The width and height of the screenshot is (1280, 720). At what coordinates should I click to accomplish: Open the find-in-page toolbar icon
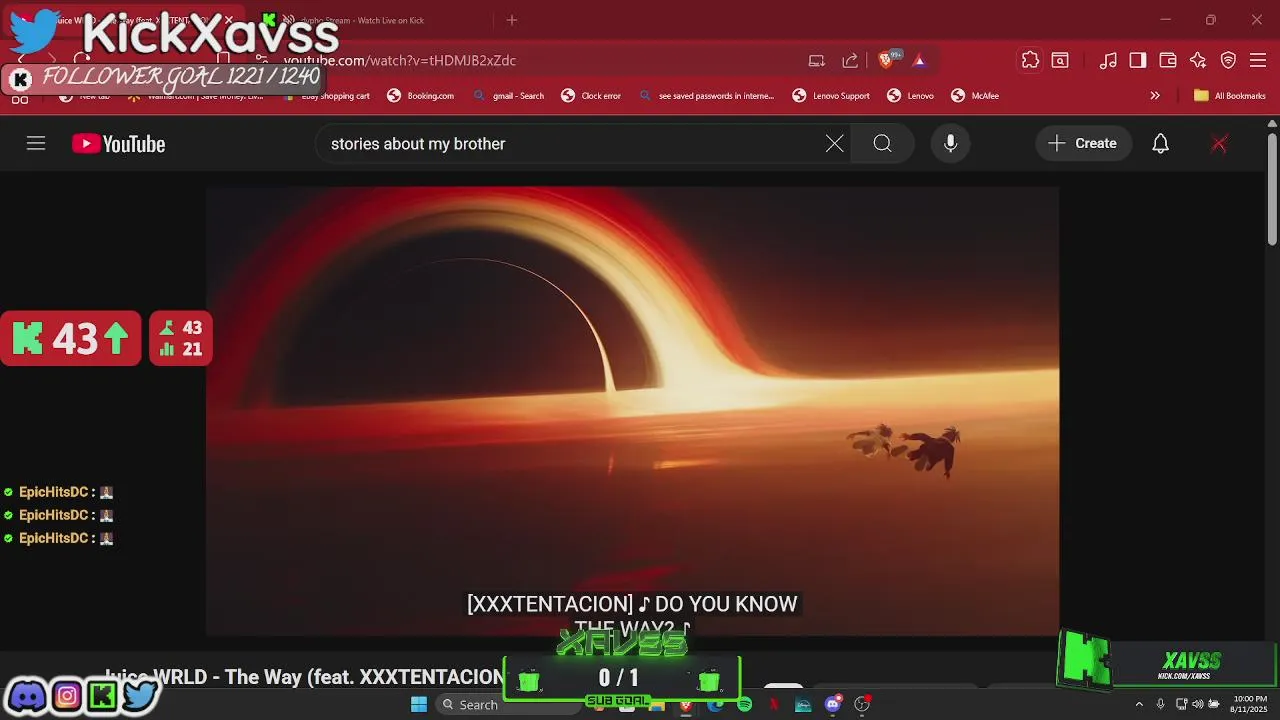[x=1060, y=60]
